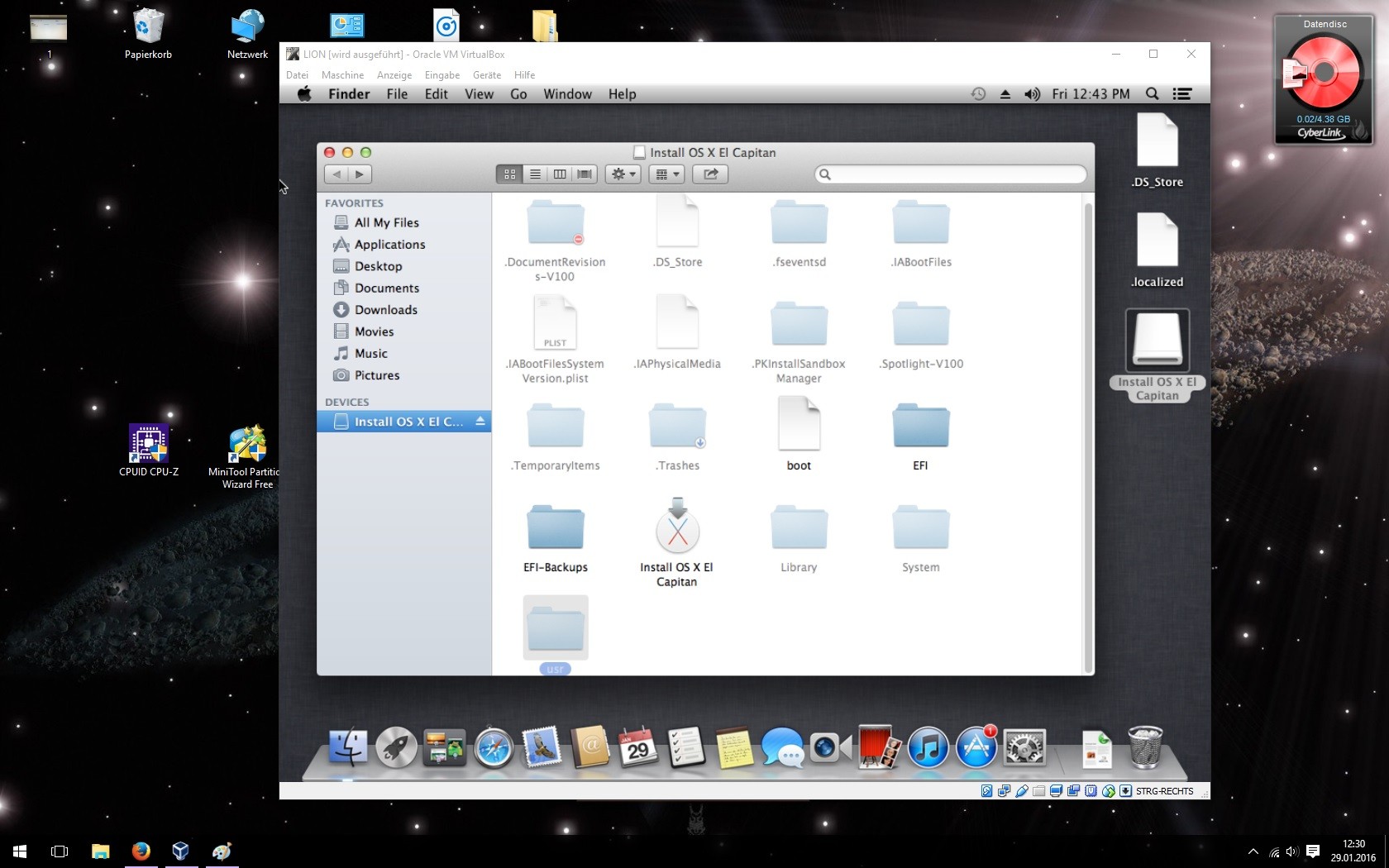The height and width of the screenshot is (868, 1389).
Task: Select Applications in Favorites sidebar
Action: pos(389,245)
